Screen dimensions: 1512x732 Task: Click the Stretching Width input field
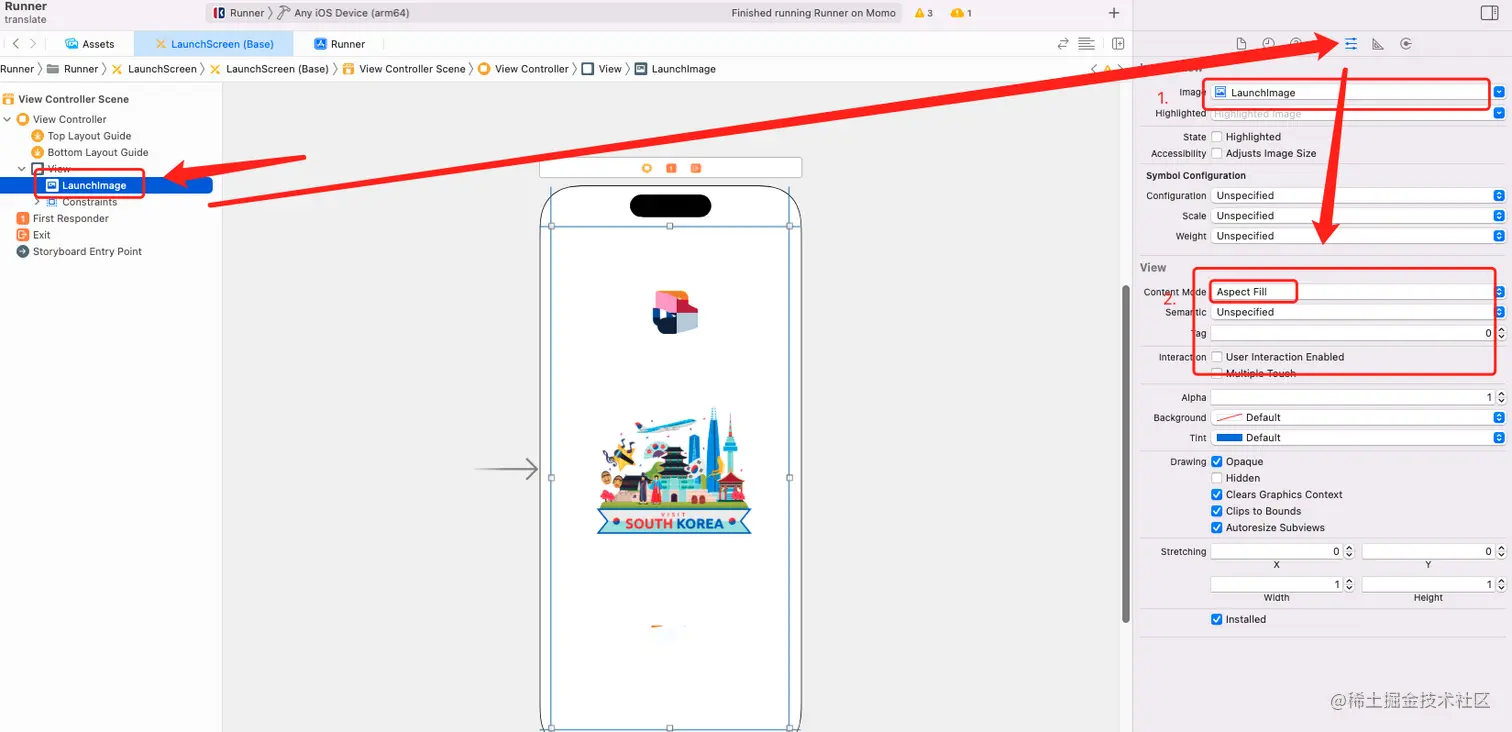pos(1276,584)
